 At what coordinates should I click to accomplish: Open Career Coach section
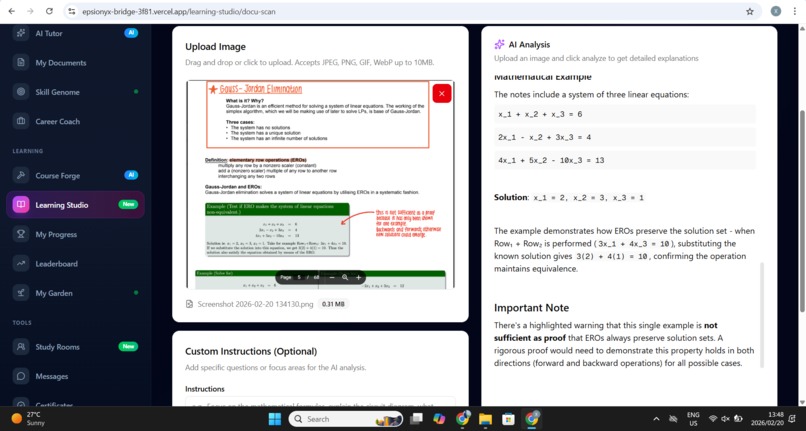tap(75, 121)
